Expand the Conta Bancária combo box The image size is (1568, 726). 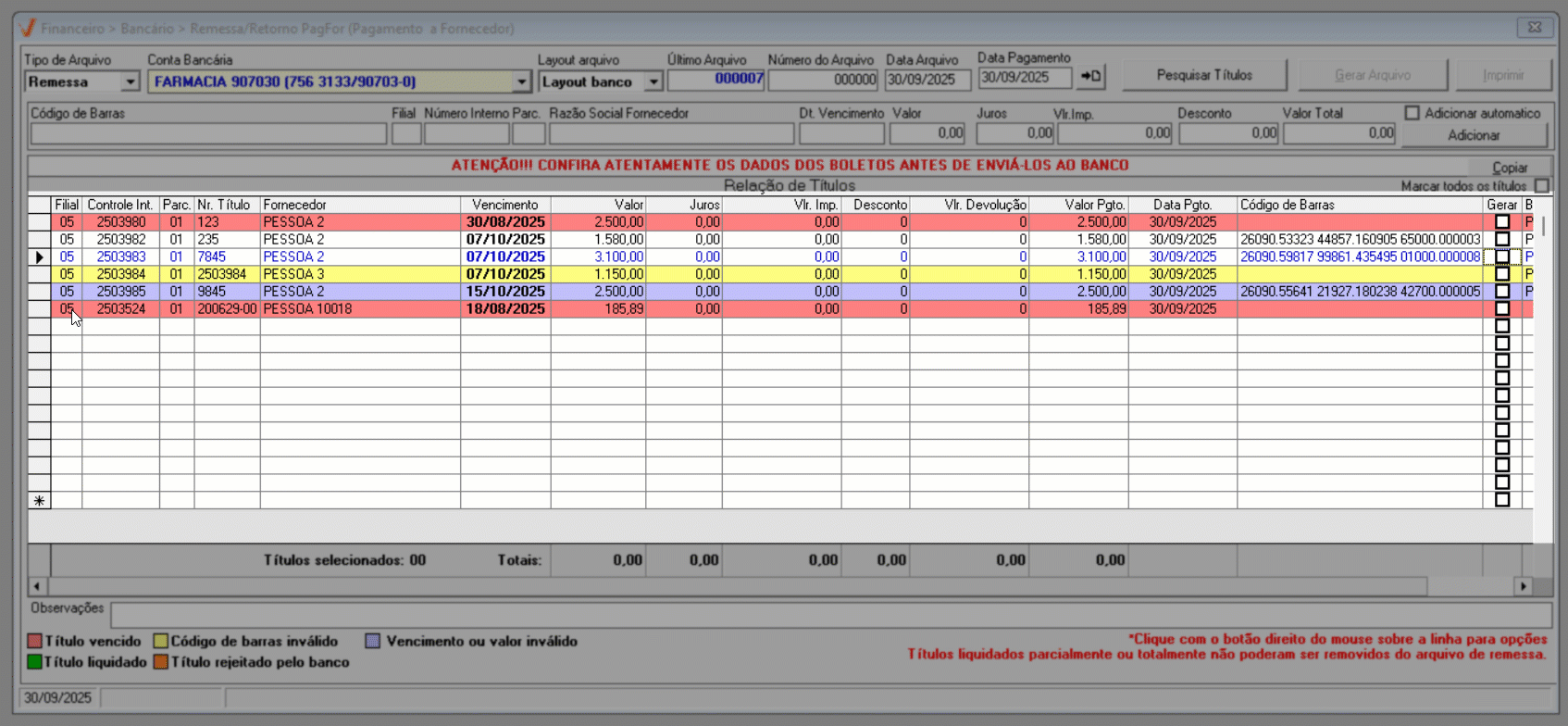521,82
